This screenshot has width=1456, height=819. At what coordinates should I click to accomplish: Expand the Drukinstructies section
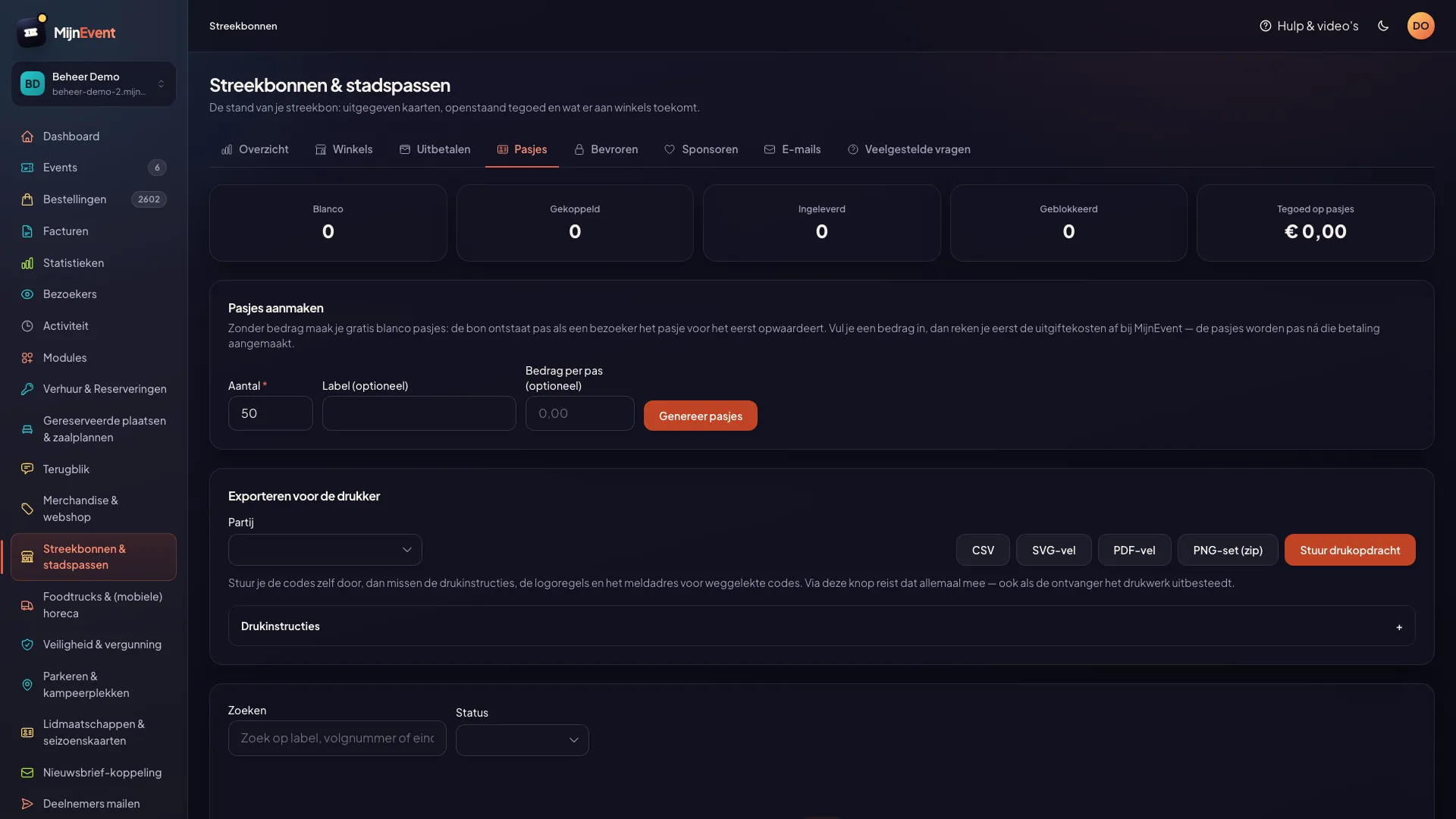[x=821, y=626]
